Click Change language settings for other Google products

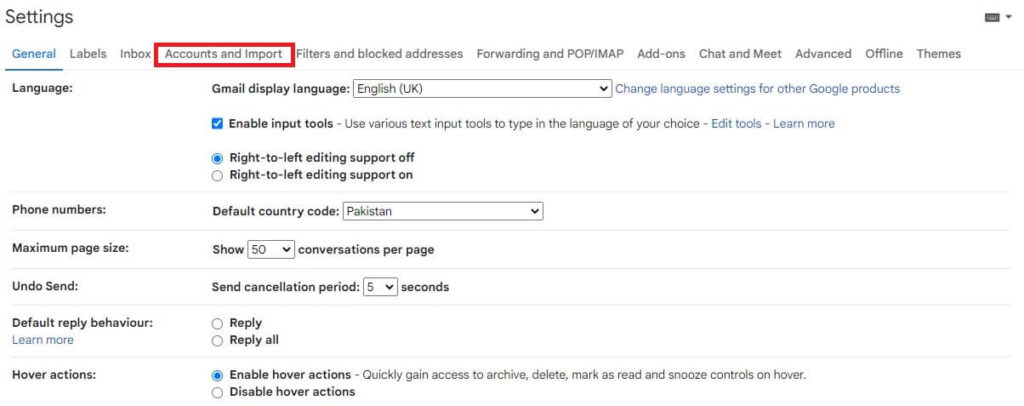757,89
